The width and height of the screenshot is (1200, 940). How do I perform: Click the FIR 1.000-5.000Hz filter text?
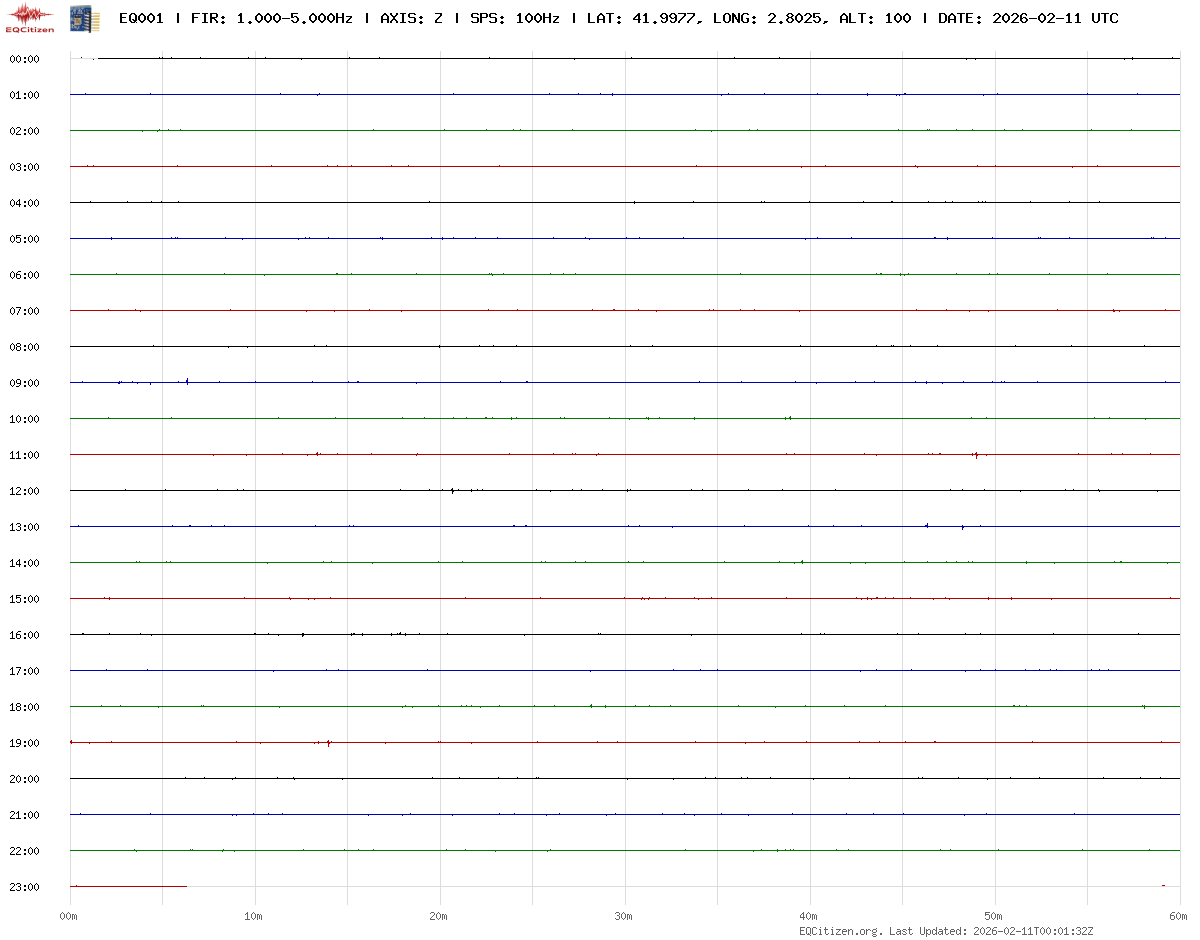272,18
